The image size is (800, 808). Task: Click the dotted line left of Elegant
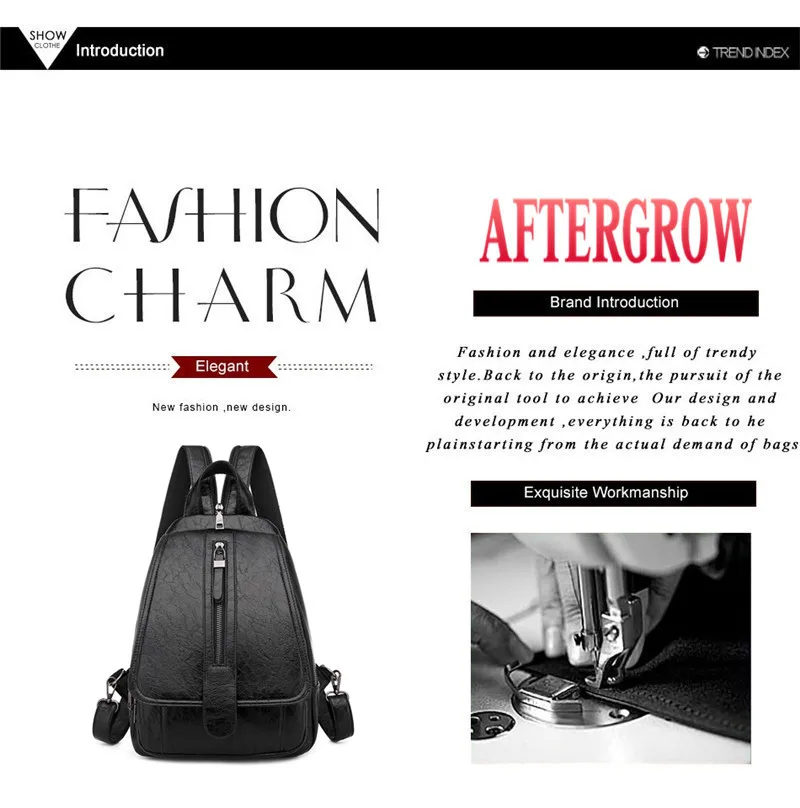123,367
